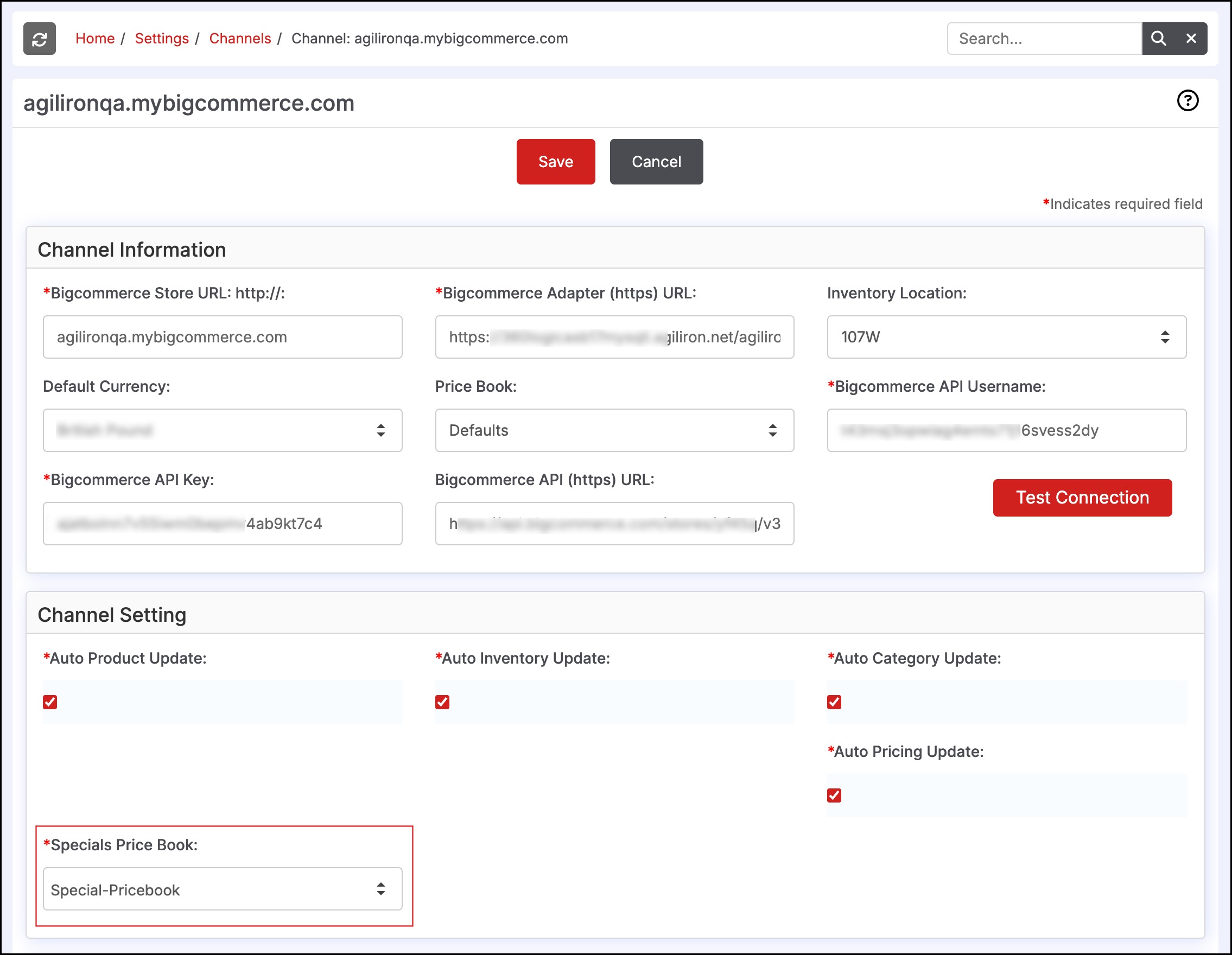Toggle Auto Category Update checkbox
Screen dimensions: 1232x955
click(834, 702)
